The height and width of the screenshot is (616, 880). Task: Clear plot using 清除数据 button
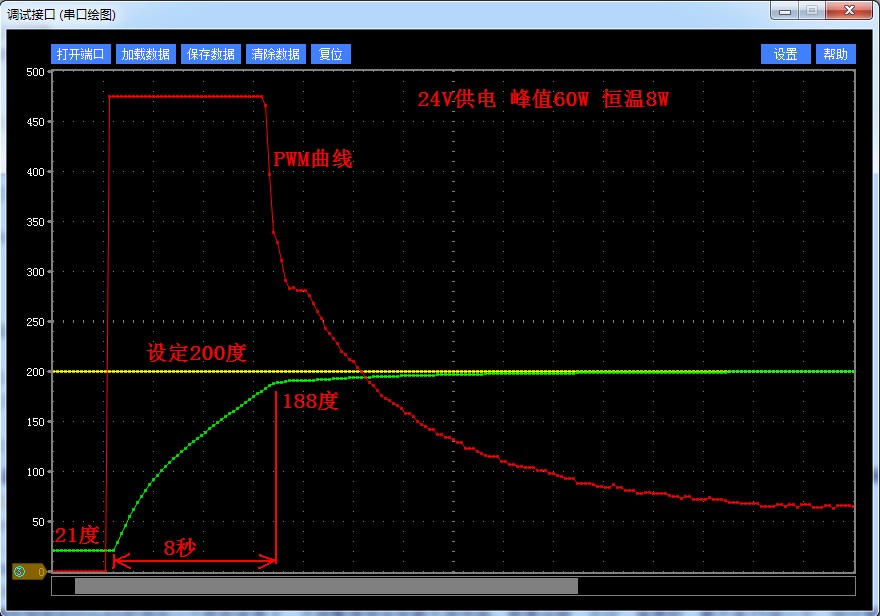click(x=276, y=54)
